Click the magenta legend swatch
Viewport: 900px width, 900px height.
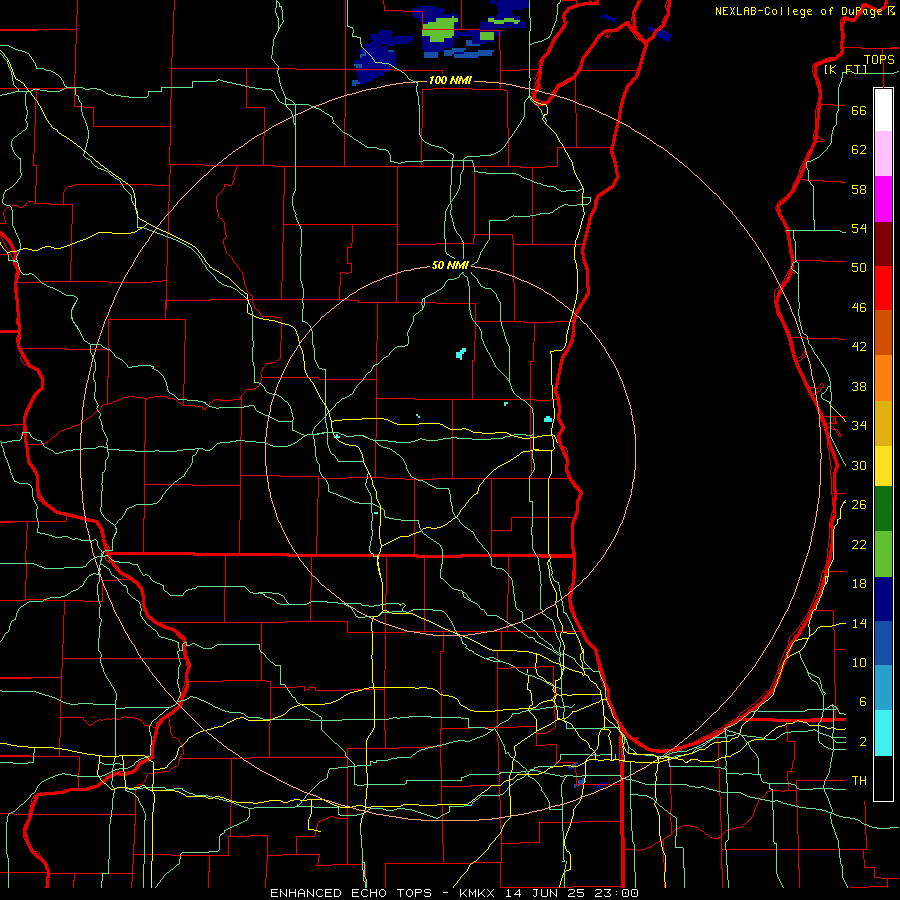point(883,199)
